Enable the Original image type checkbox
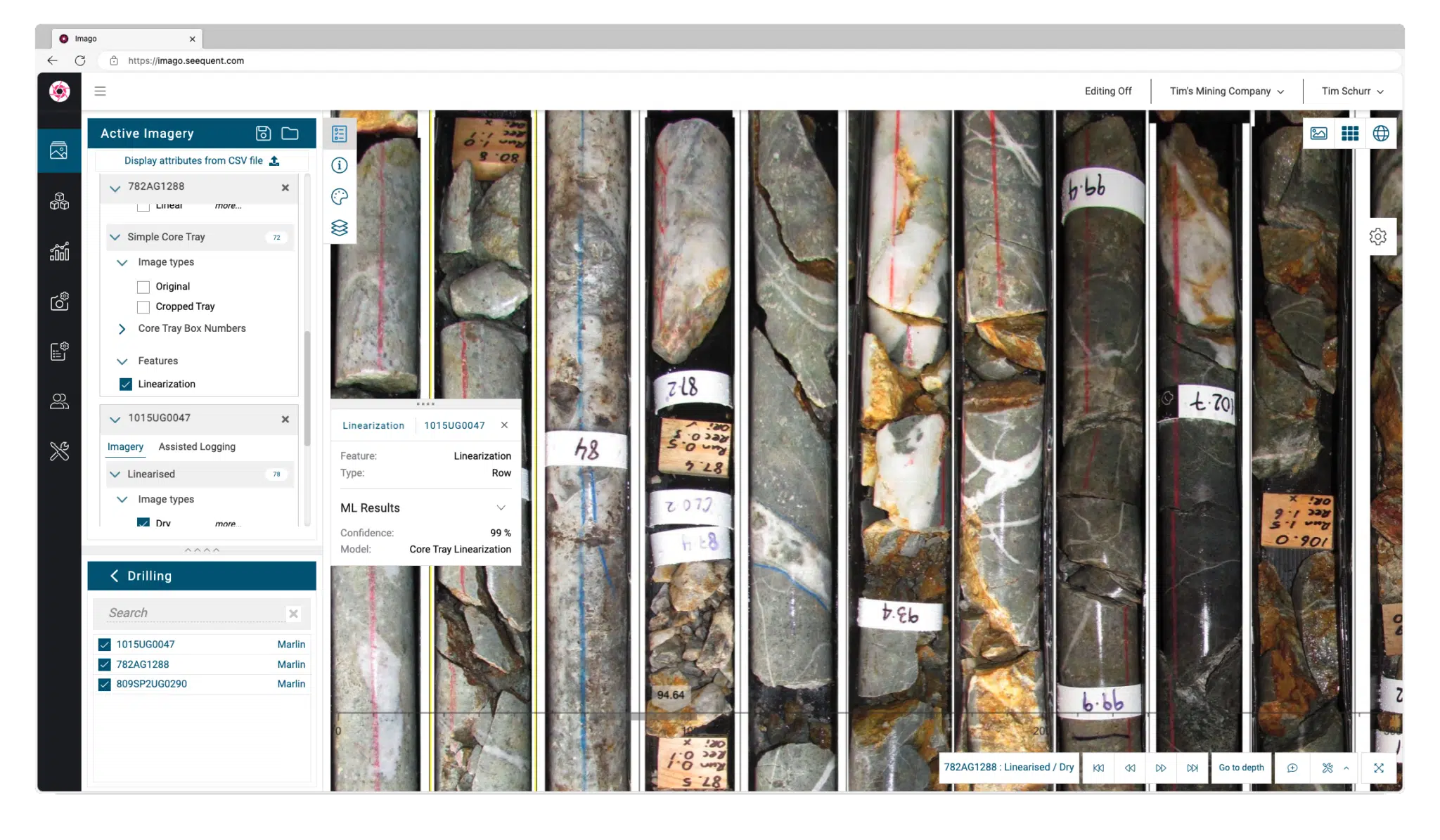The image size is (1440, 840). click(143, 286)
